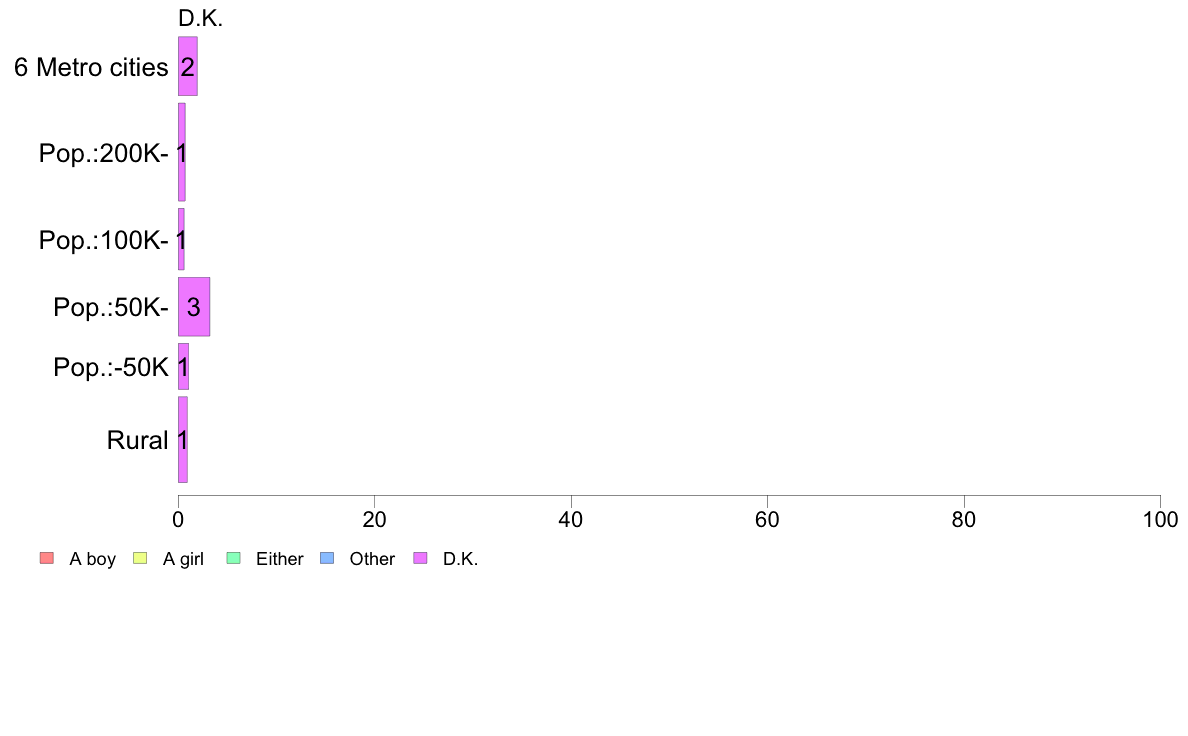Select the Rural bar
1188x736 pixels.
coord(183,440)
